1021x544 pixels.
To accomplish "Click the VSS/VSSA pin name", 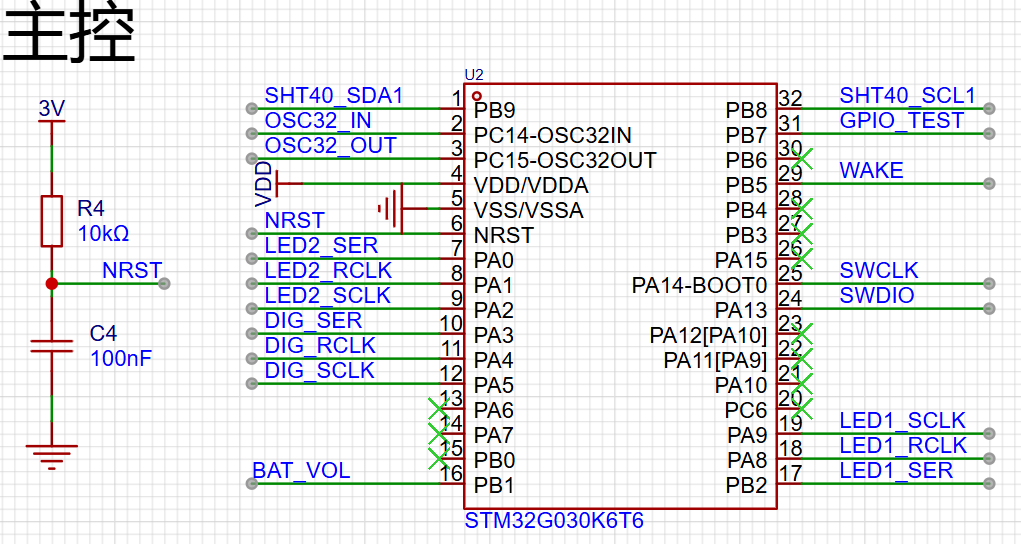I will pos(529,210).
